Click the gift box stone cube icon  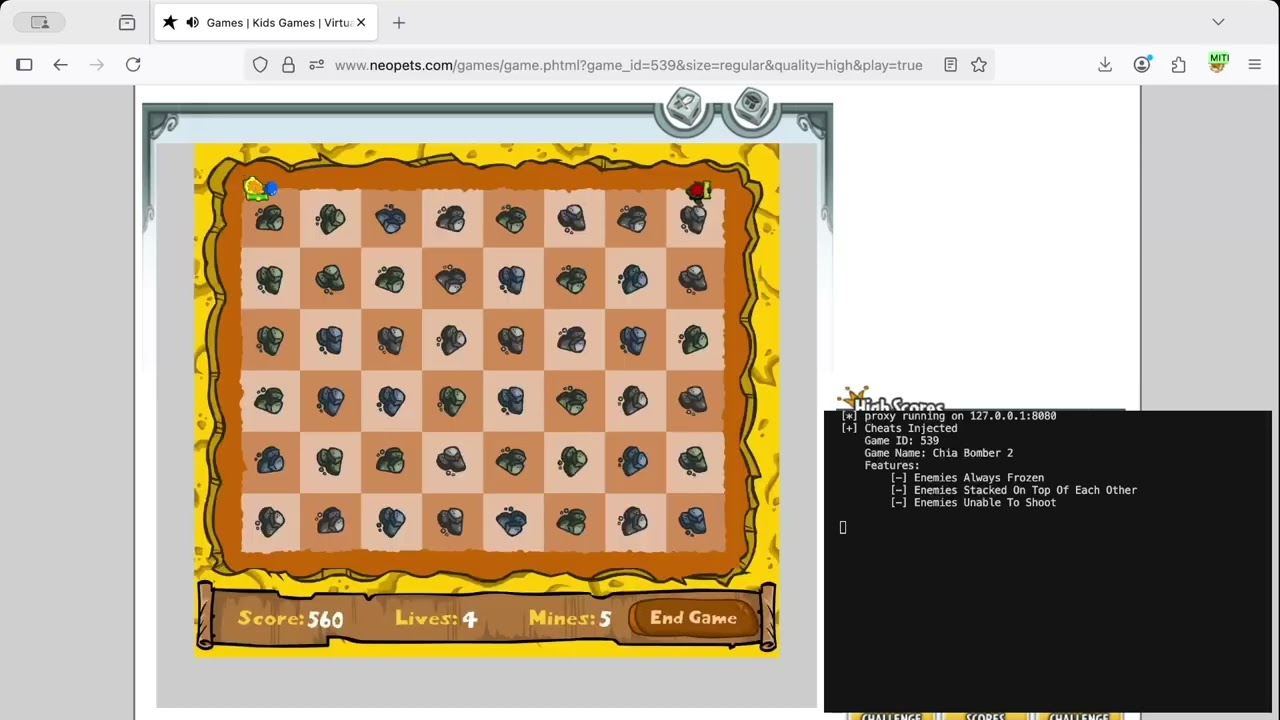tap(752, 107)
